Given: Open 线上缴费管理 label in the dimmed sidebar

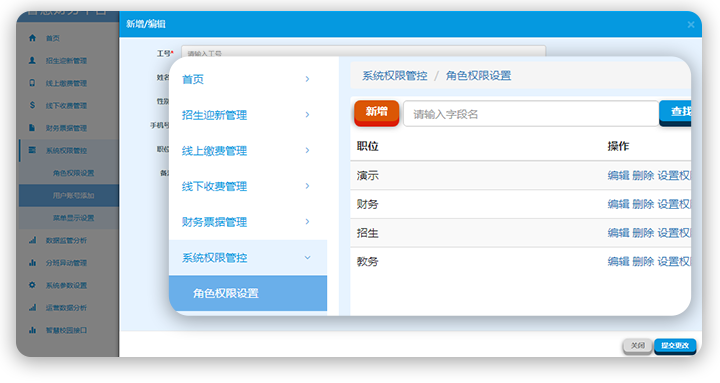Looking at the screenshot, I should (x=66, y=84).
